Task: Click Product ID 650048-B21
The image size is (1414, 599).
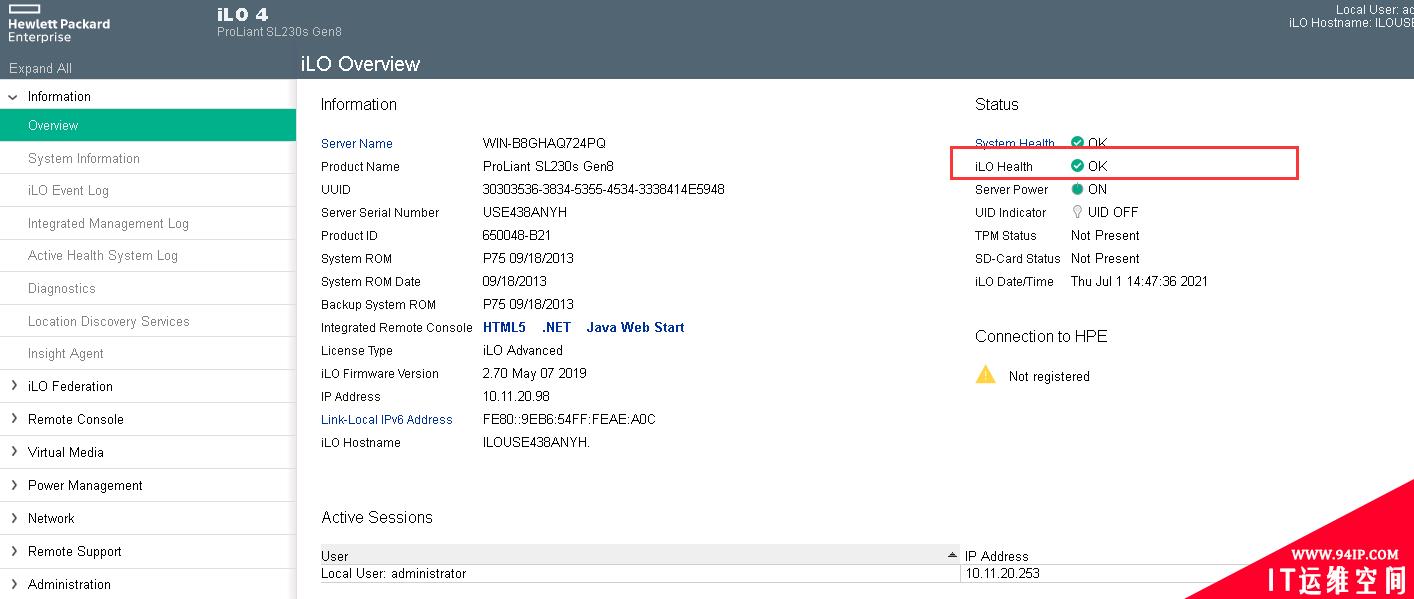Action: 516,235
